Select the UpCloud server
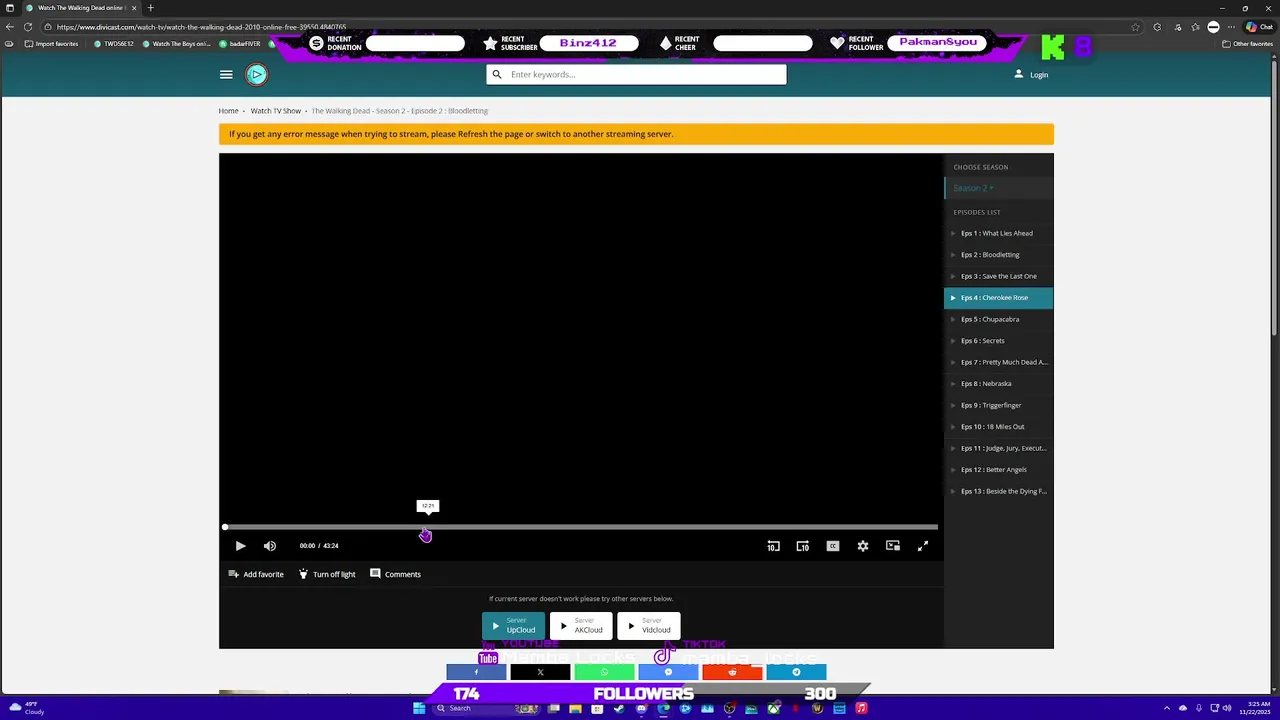The width and height of the screenshot is (1280, 720). pyautogui.click(x=513, y=625)
